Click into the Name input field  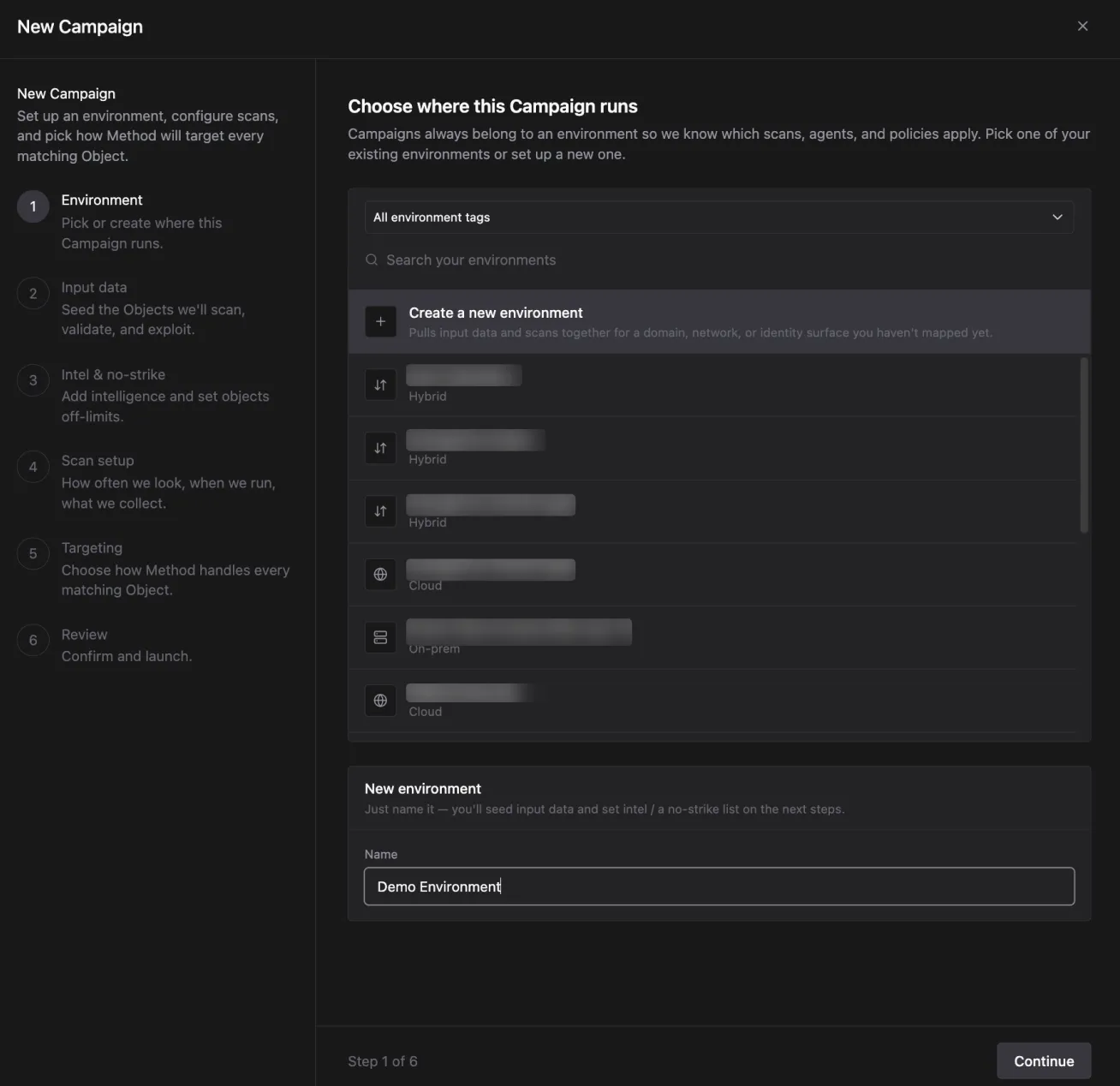(x=718, y=886)
